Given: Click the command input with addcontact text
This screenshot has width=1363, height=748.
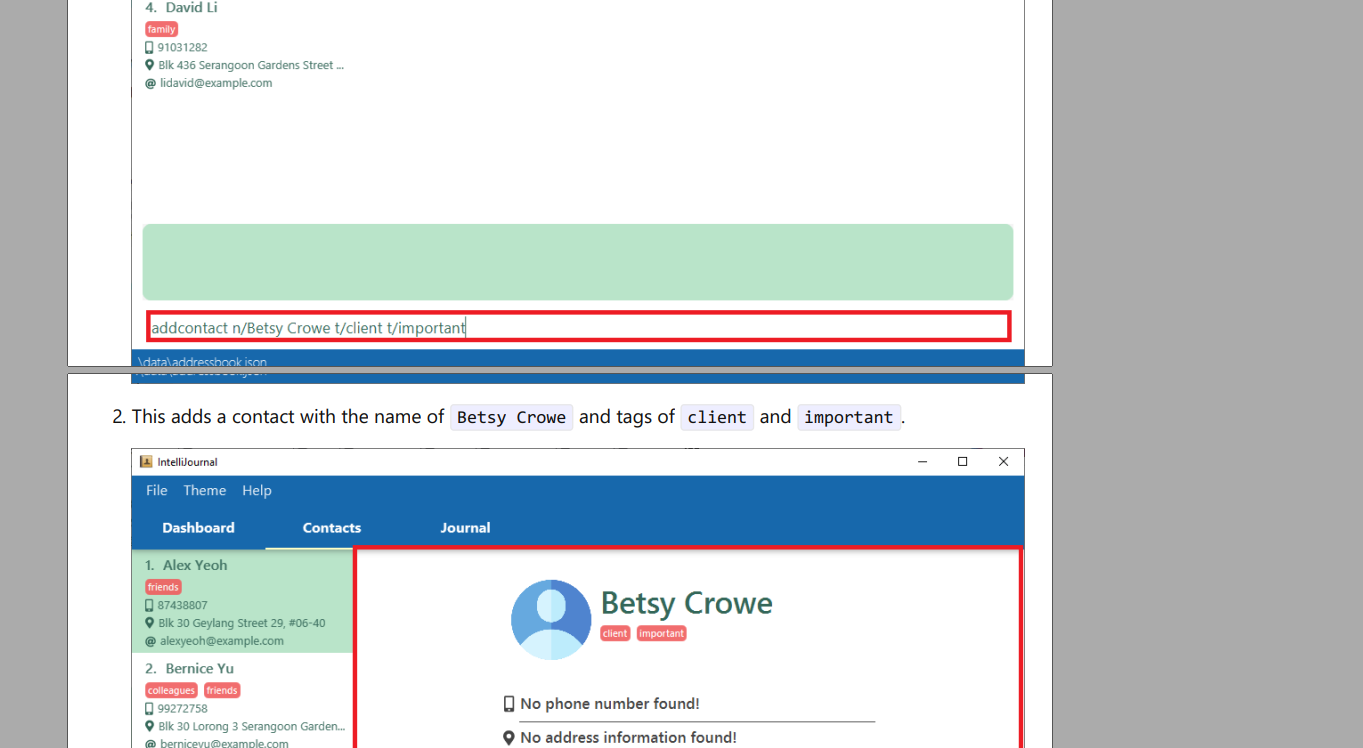Looking at the screenshot, I should coord(579,327).
